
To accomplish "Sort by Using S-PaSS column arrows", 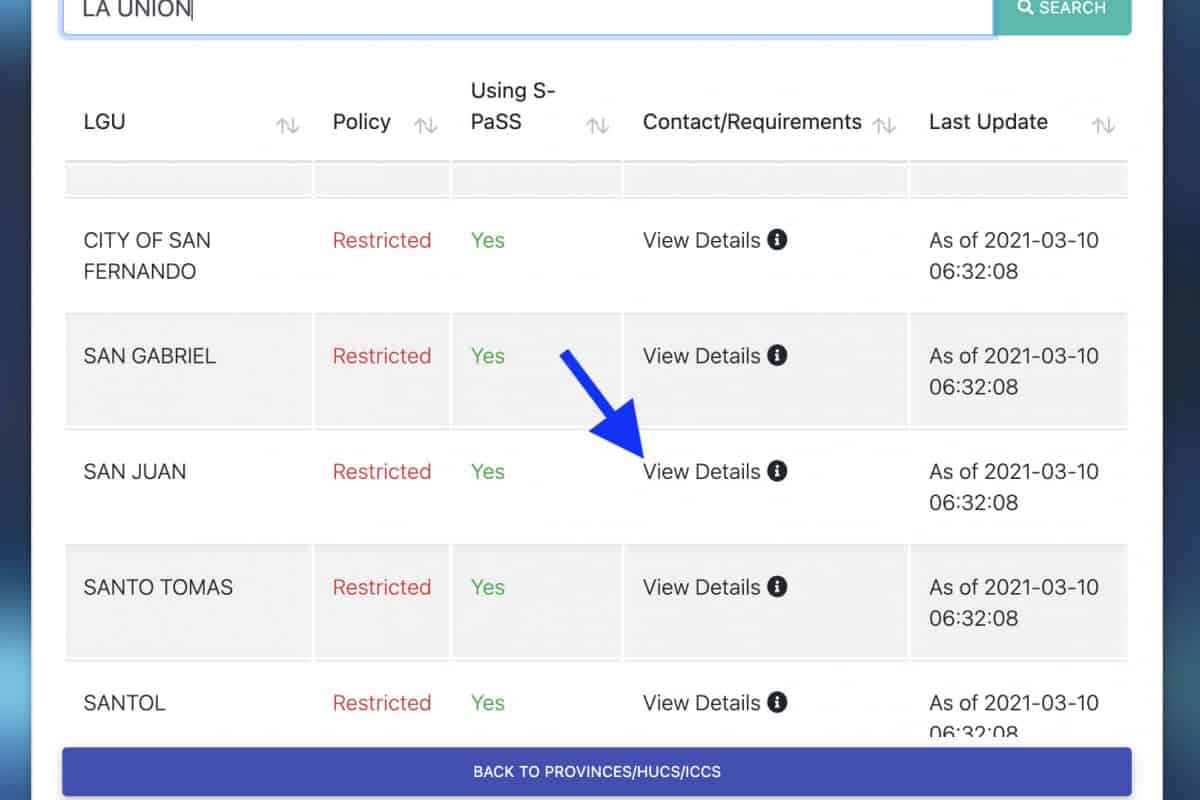I will click(x=598, y=126).
